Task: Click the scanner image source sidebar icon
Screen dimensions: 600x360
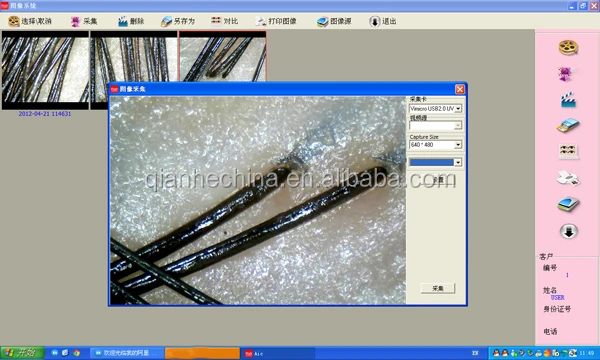Action: (568, 204)
